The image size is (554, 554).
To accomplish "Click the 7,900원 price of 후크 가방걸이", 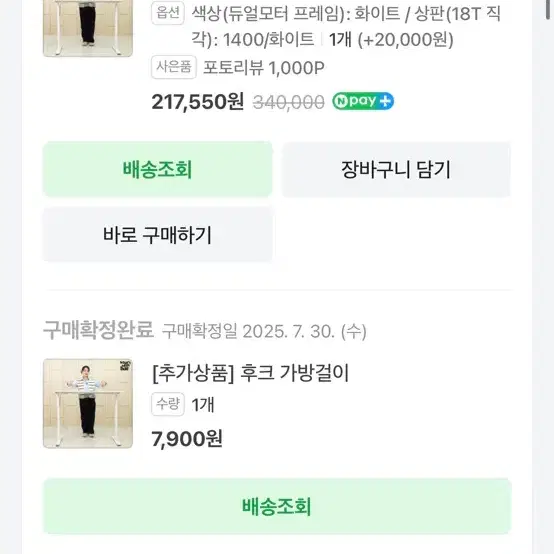I will pos(187,439).
